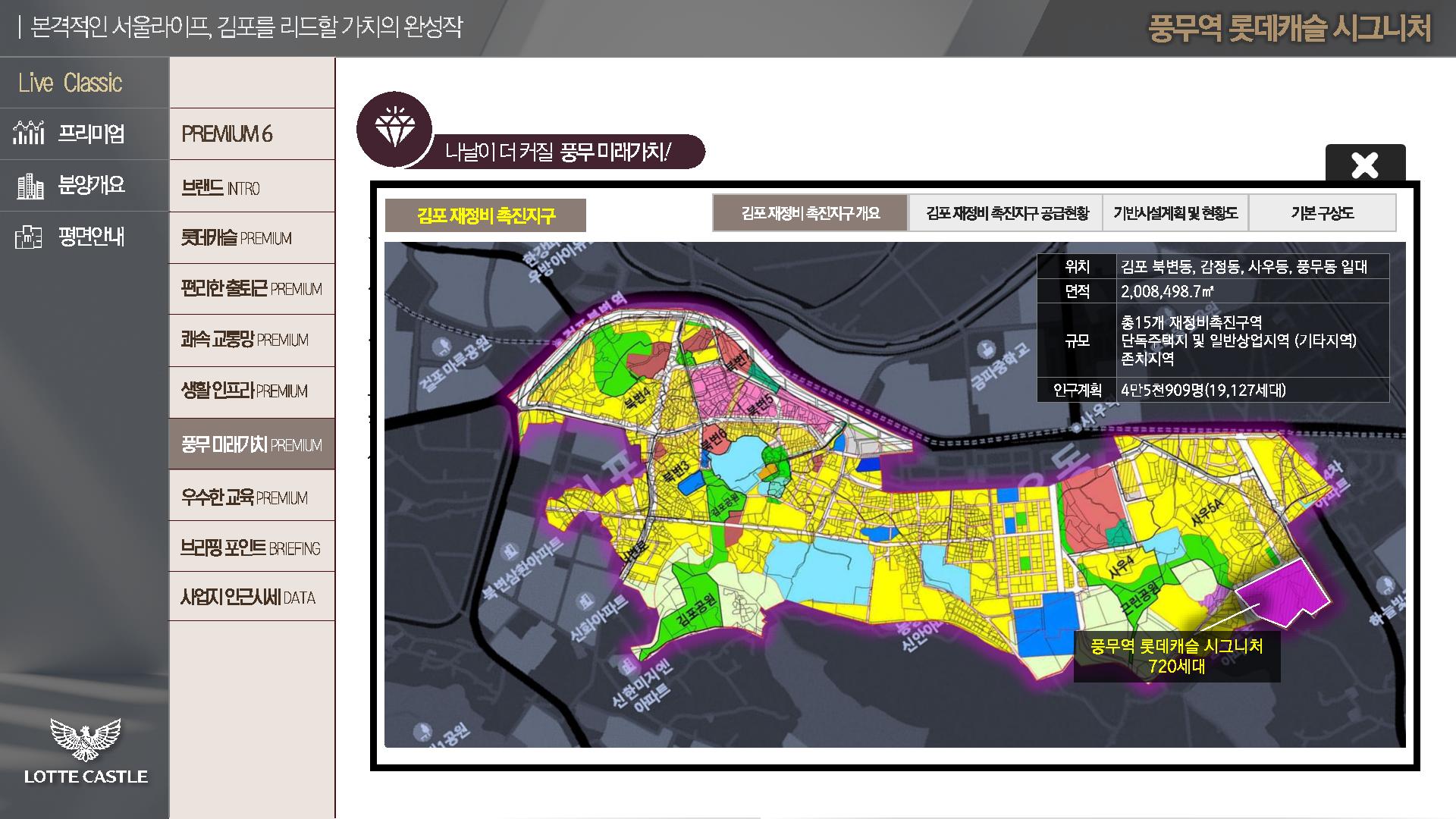Open the 생활 인프라 PREMIUM item
The image size is (1456, 819).
[x=252, y=392]
